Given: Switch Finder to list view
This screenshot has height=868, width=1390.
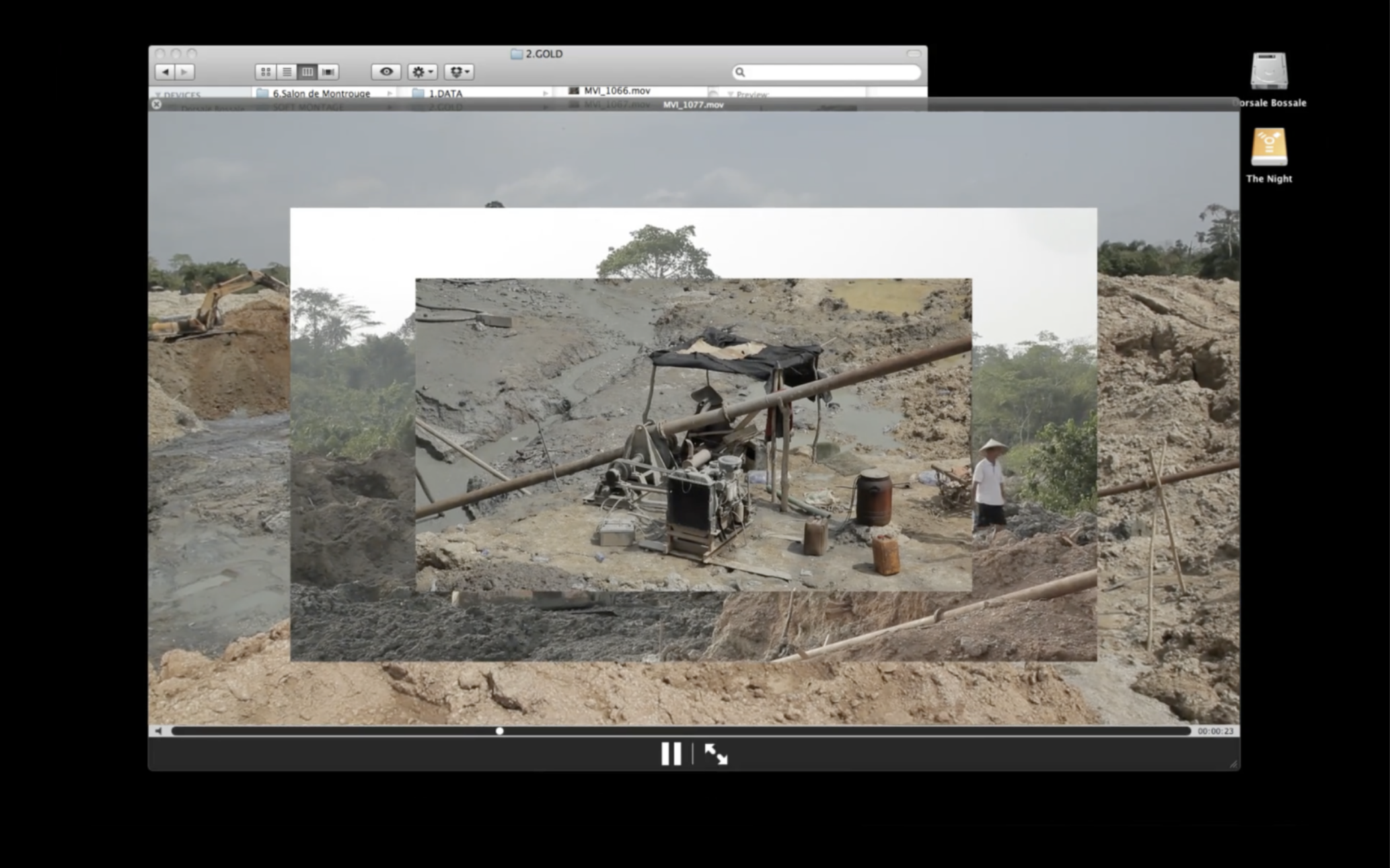Looking at the screenshot, I should click(x=287, y=71).
